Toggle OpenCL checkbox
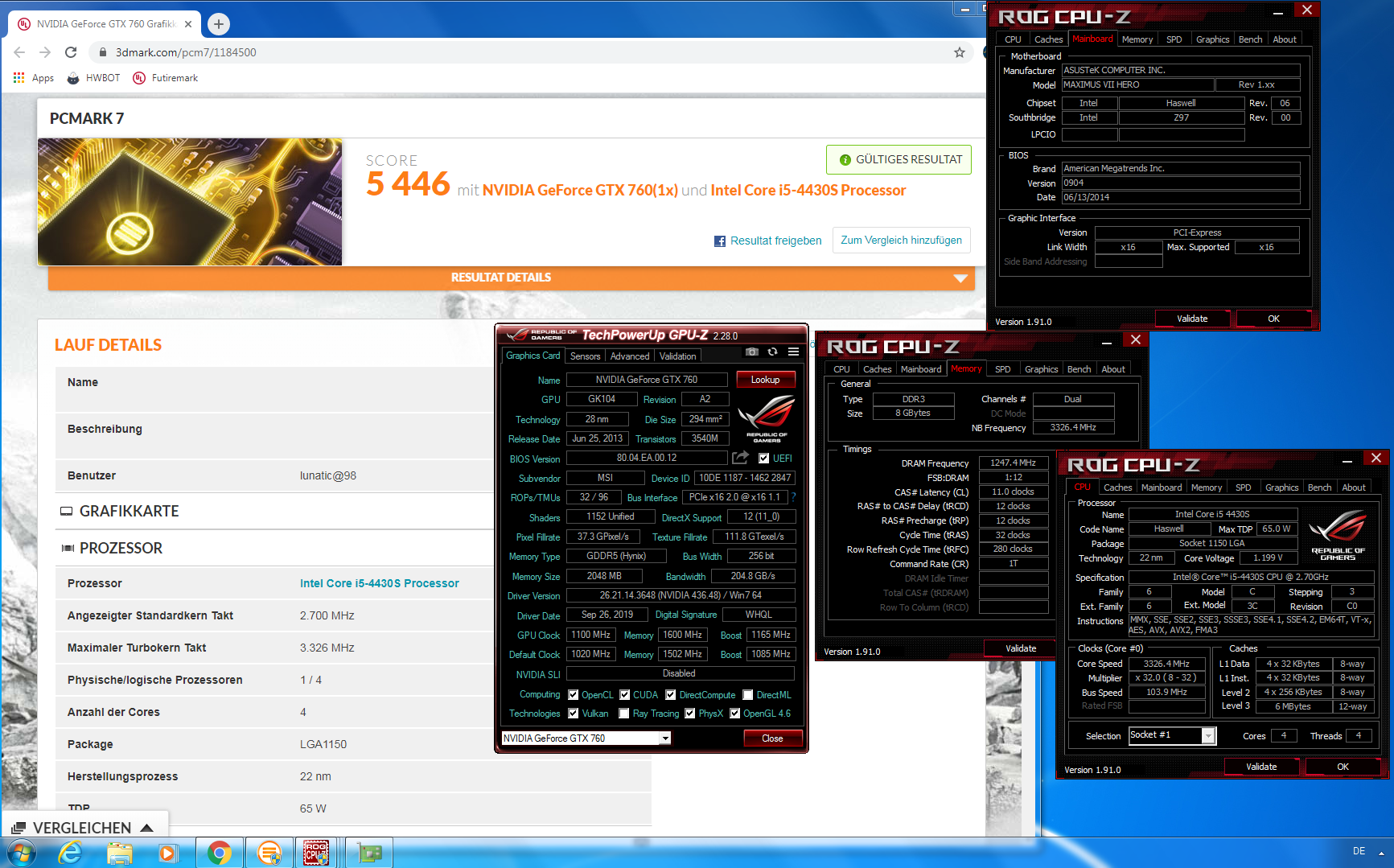The height and width of the screenshot is (868, 1394). pos(573,695)
